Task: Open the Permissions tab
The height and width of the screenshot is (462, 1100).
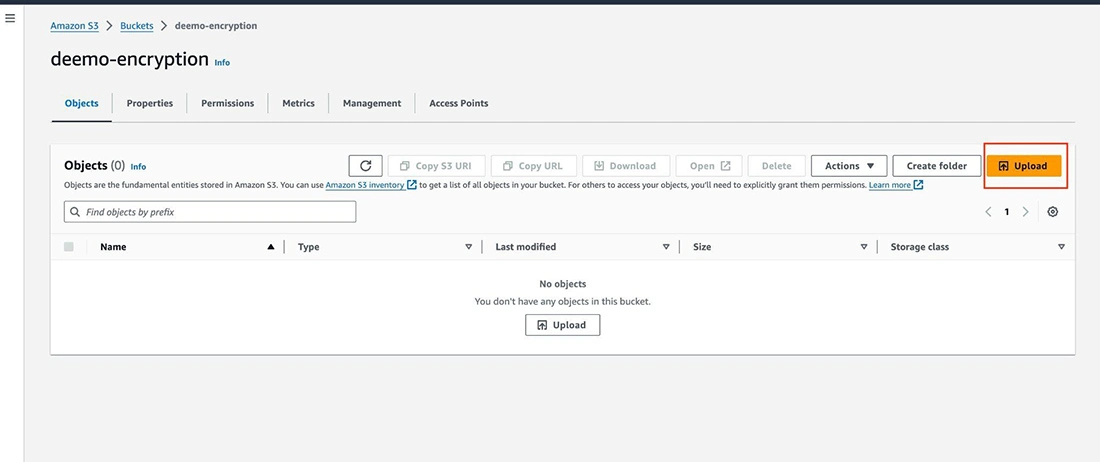Action: click(x=227, y=103)
